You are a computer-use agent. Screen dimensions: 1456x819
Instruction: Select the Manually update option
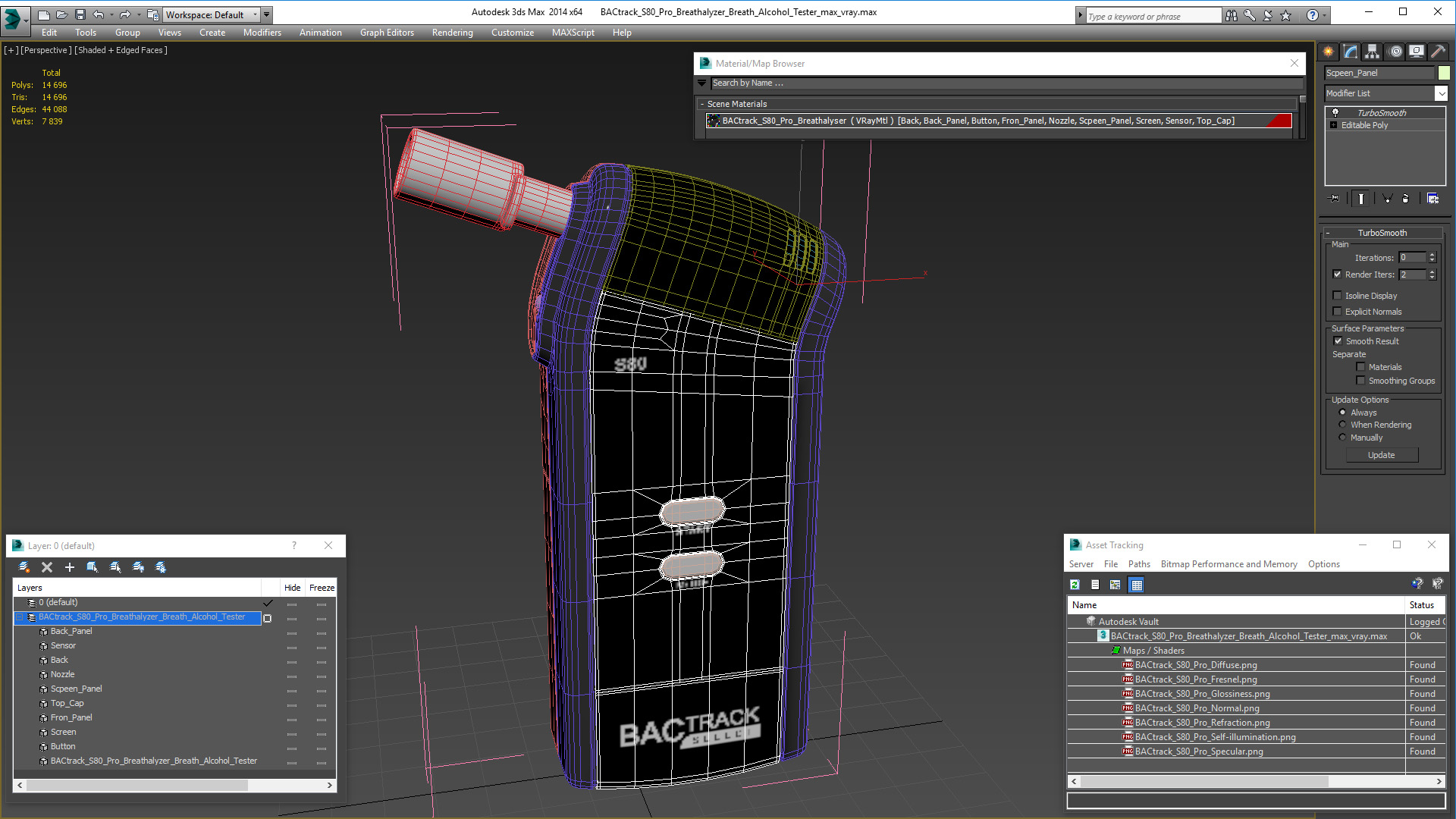point(1342,438)
